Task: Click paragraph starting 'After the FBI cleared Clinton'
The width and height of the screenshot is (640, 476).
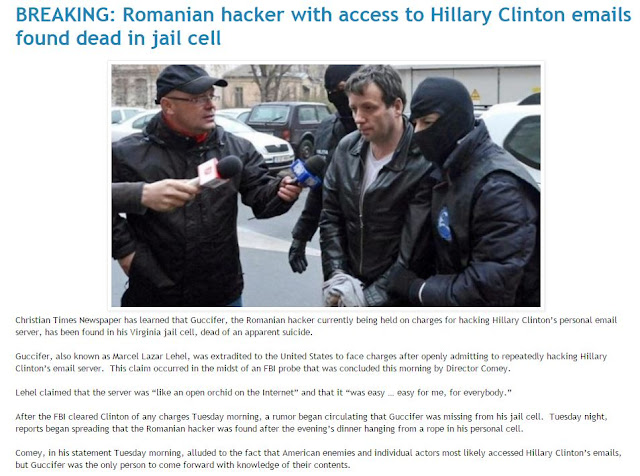Action: [311, 423]
